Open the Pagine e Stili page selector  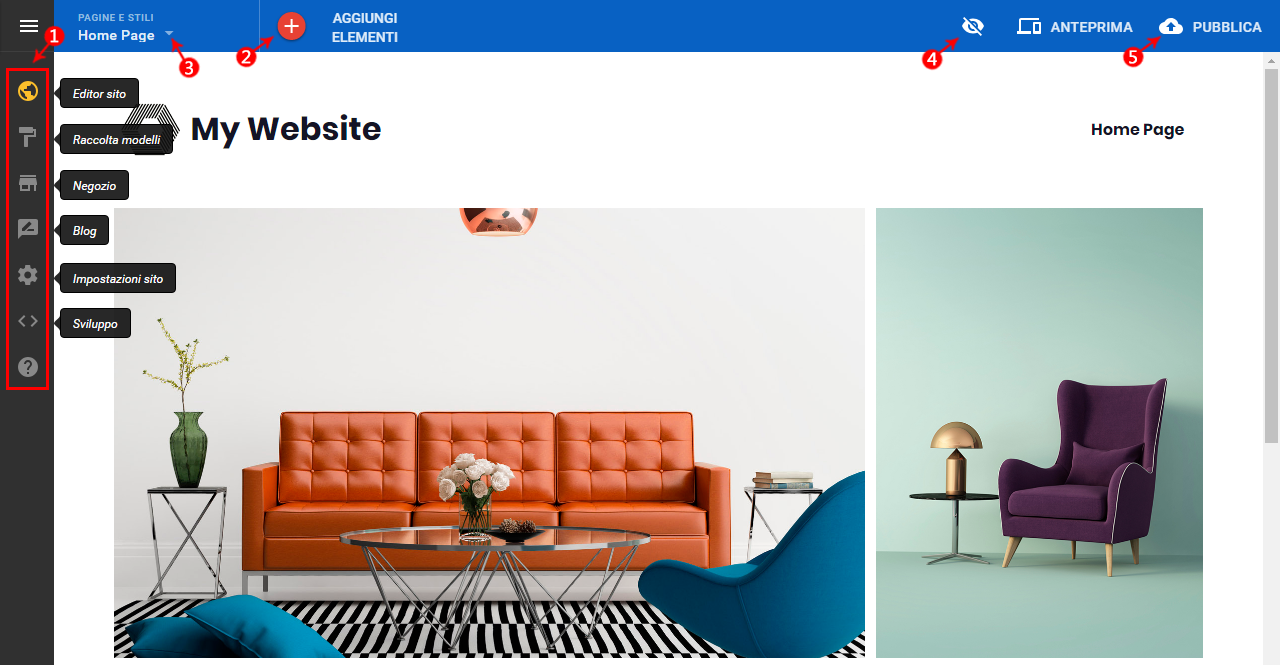click(126, 27)
